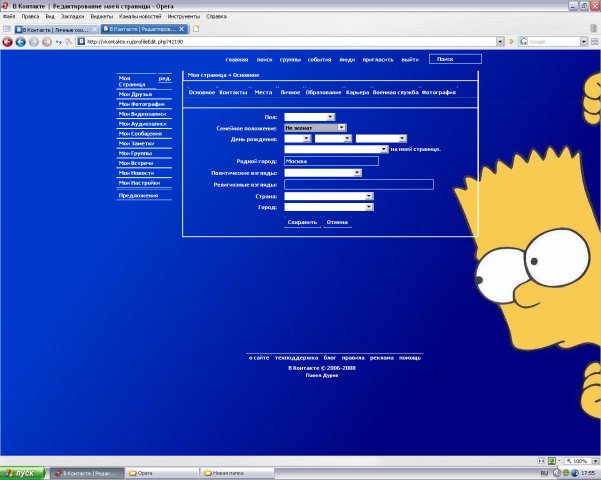The image size is (601, 480).
Task: Open the Пол dropdown
Action: [310, 117]
